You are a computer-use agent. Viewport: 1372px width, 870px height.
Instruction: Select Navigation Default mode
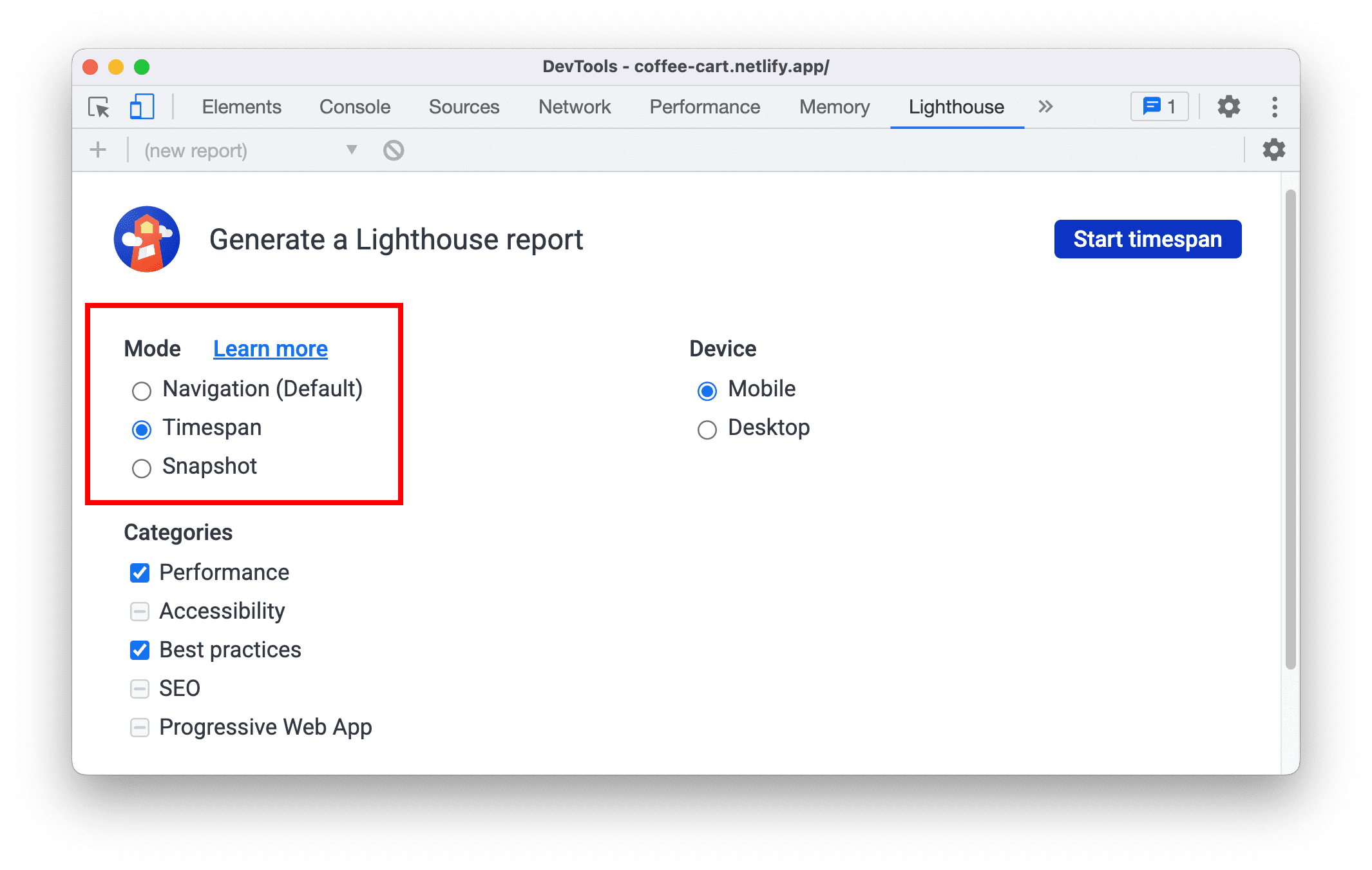tap(140, 390)
